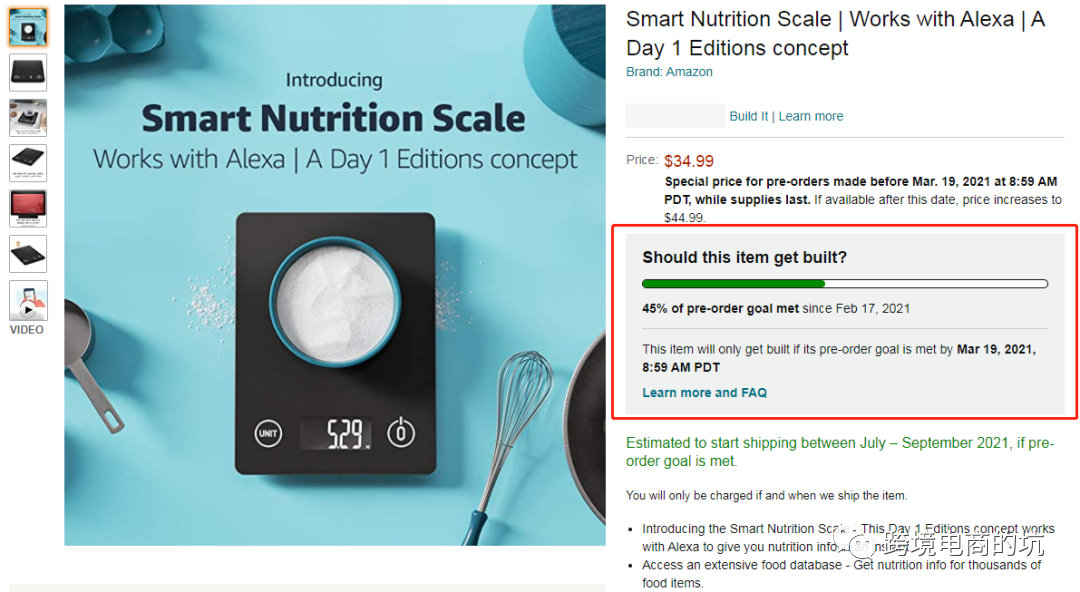Open the Learn more and FAQ link
The height and width of the screenshot is (592, 1080).
coord(704,393)
